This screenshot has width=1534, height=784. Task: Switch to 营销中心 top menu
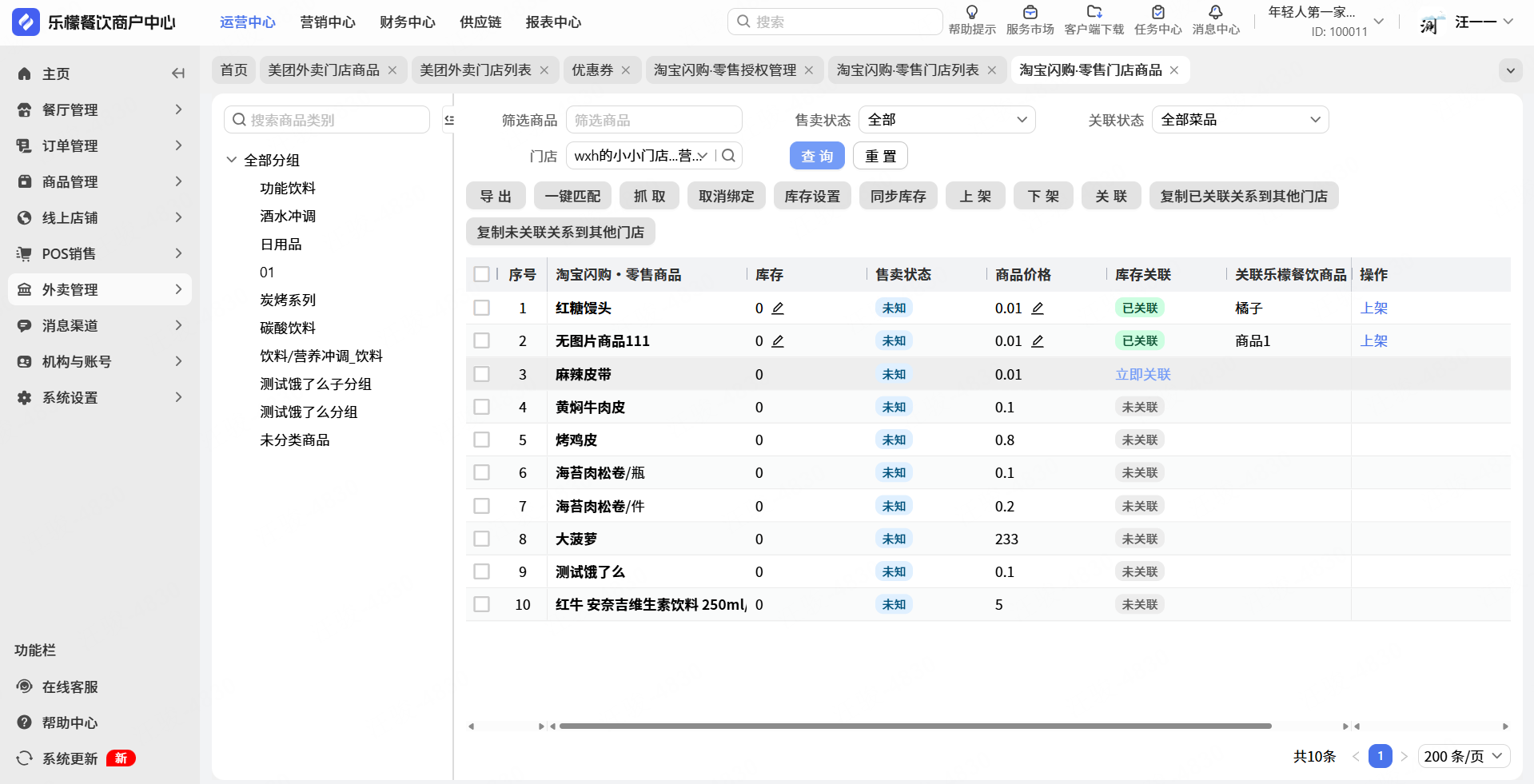(328, 22)
